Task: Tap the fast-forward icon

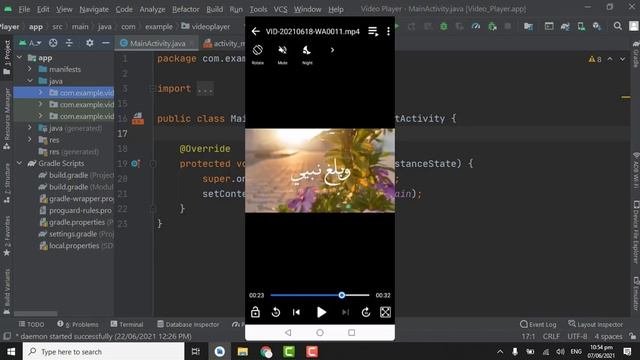Action: click(x=366, y=312)
